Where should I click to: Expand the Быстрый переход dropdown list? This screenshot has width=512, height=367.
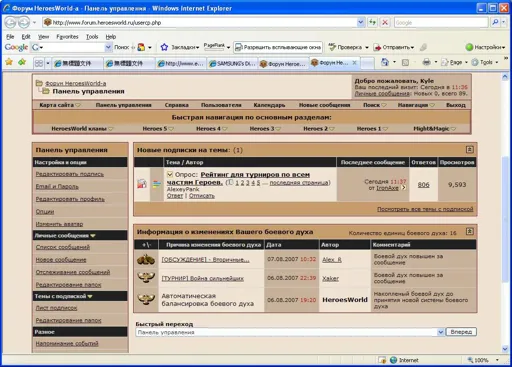click(x=440, y=332)
